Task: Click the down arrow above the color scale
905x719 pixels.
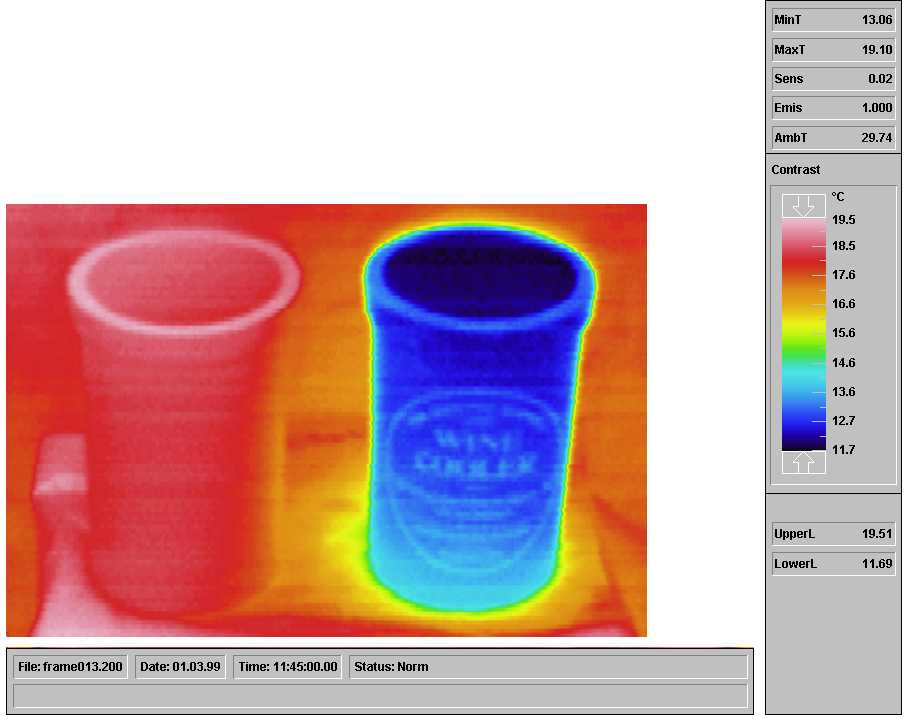Action: 803,206
